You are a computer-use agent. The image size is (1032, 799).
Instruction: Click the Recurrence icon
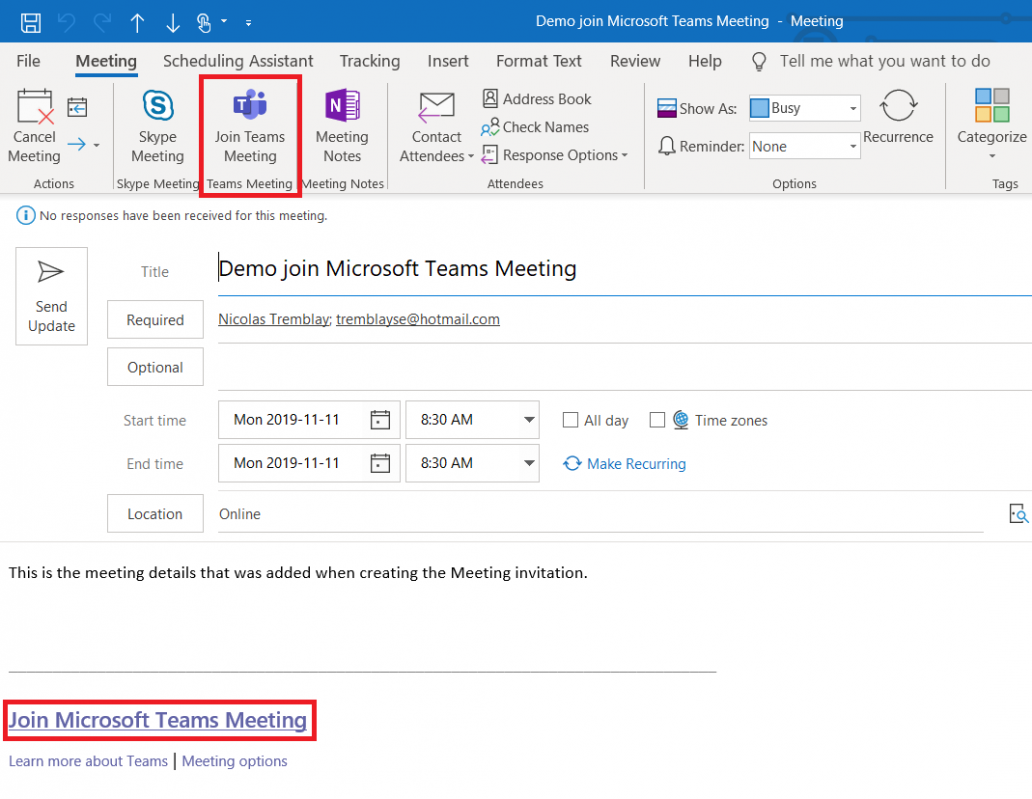point(898,105)
